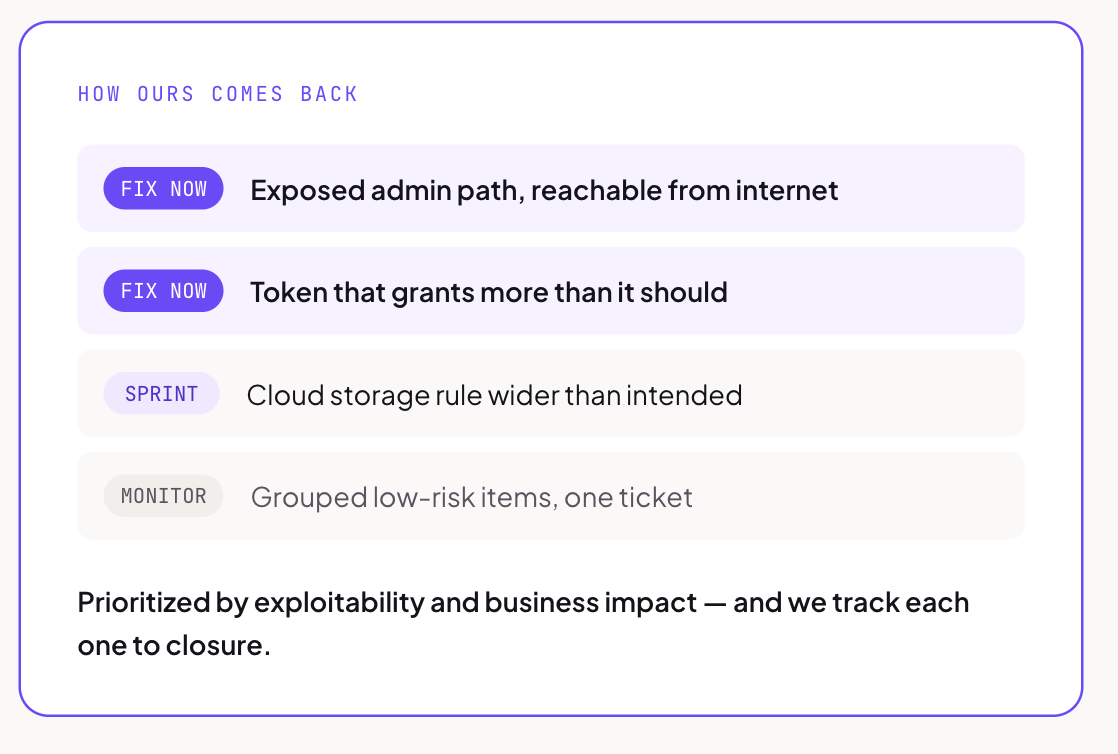Click empty space right of Grouped items row
Screen dimensions: 1118x754
858,496
